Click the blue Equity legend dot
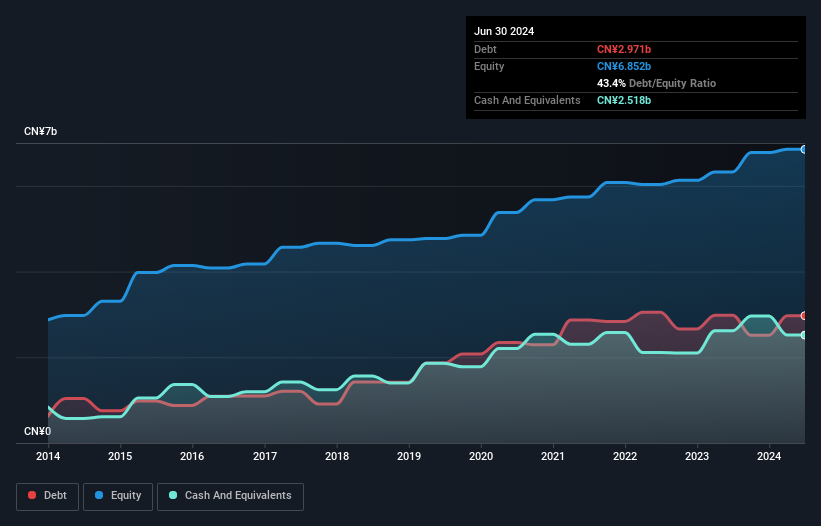The image size is (821, 526). coord(99,495)
